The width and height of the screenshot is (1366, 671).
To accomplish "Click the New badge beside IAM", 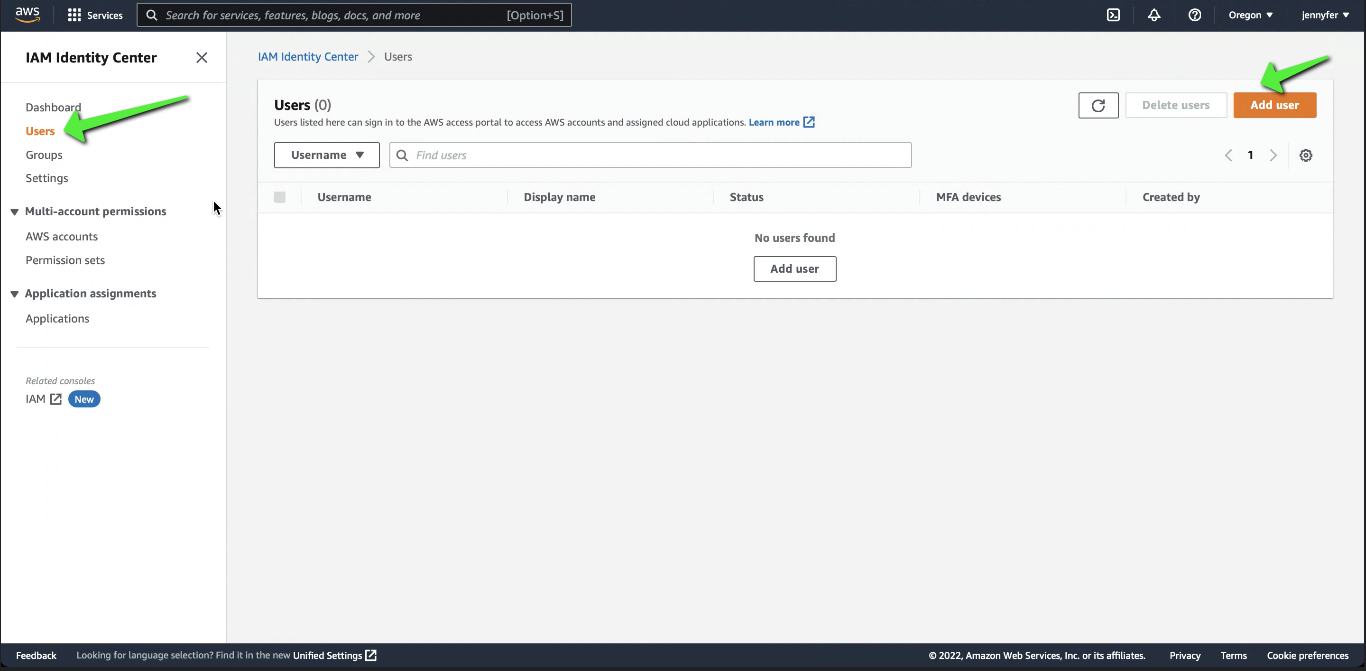I will [x=84, y=399].
